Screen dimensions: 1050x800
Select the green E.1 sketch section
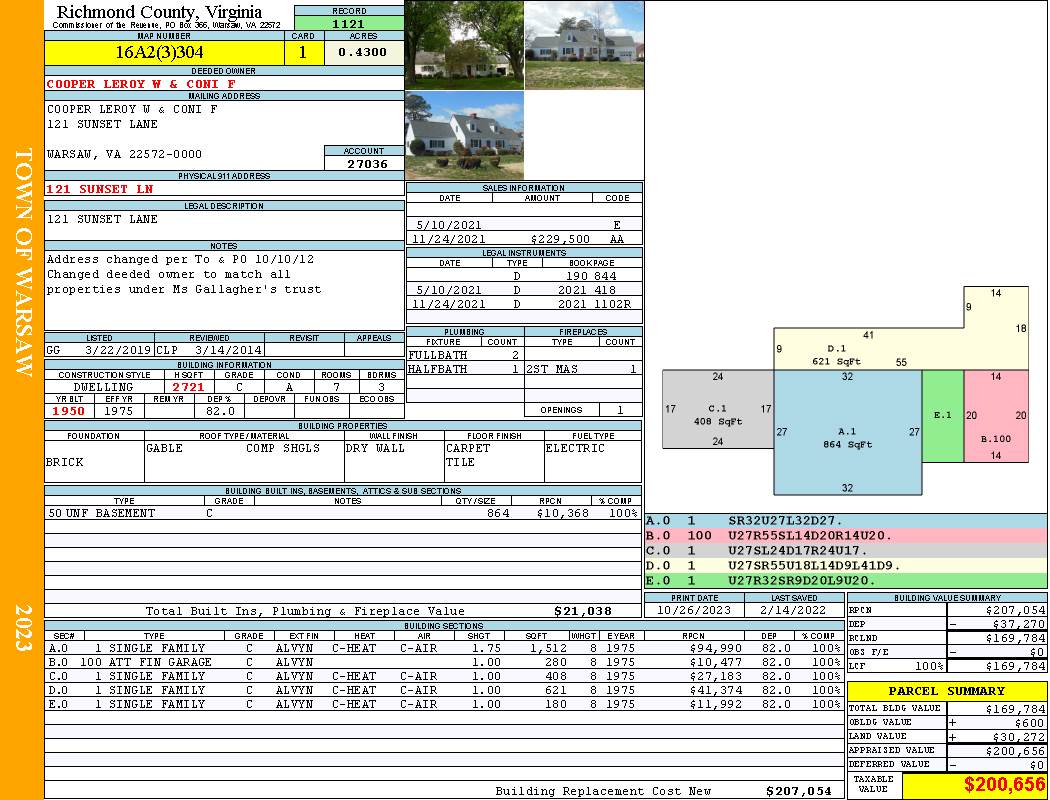[942, 415]
